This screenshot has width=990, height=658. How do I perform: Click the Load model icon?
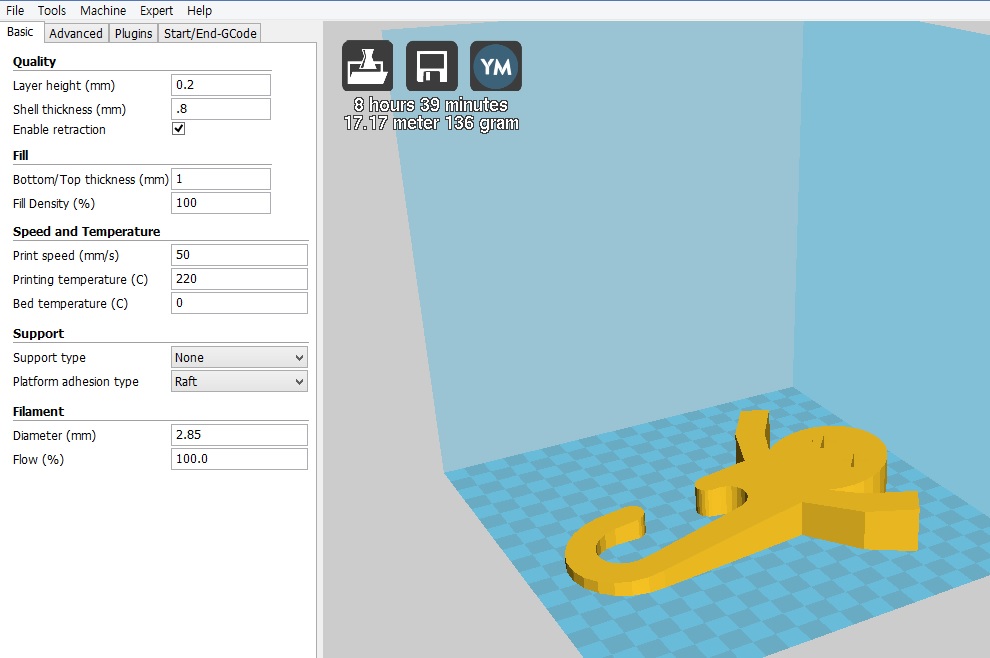(367, 66)
